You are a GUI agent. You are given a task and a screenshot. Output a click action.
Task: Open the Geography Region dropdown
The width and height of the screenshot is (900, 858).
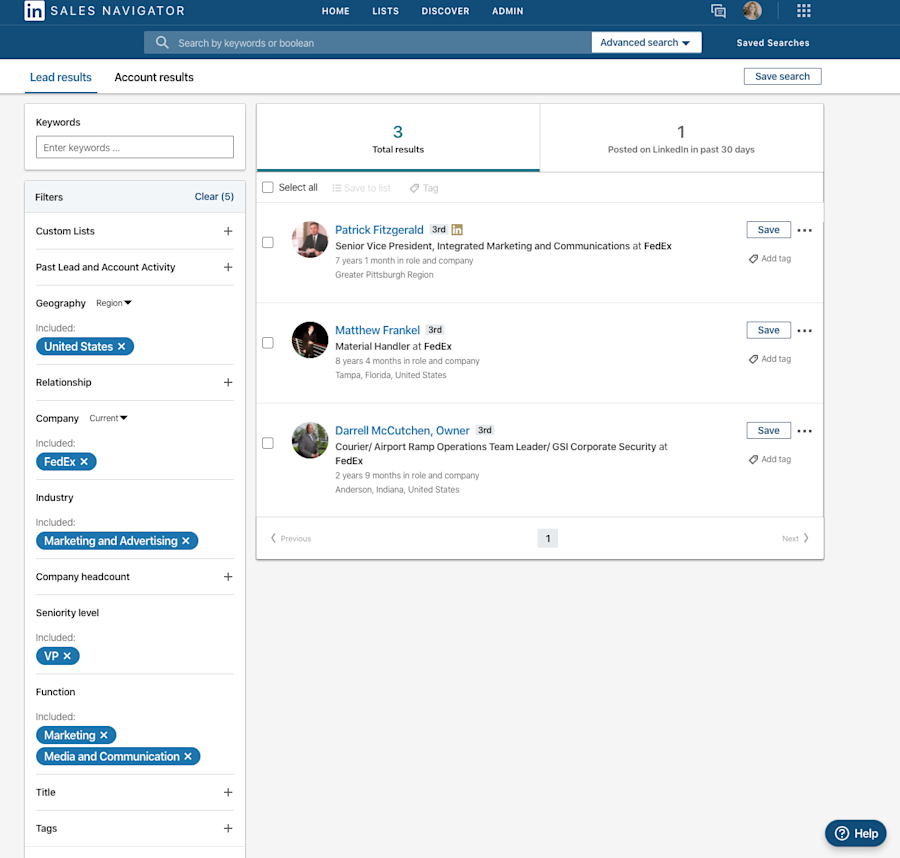114,303
